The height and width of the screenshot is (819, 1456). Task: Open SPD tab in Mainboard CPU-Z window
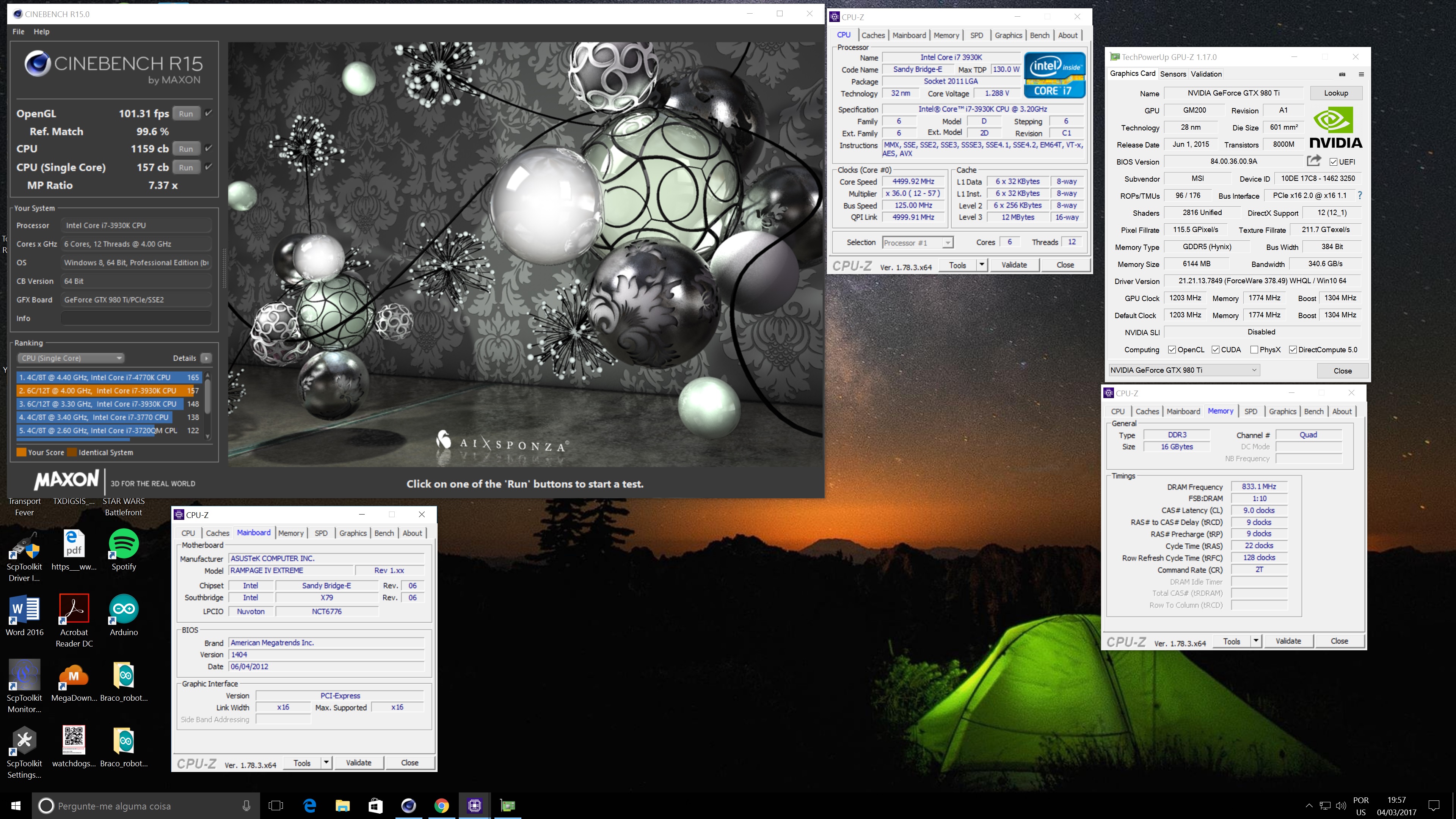(321, 533)
